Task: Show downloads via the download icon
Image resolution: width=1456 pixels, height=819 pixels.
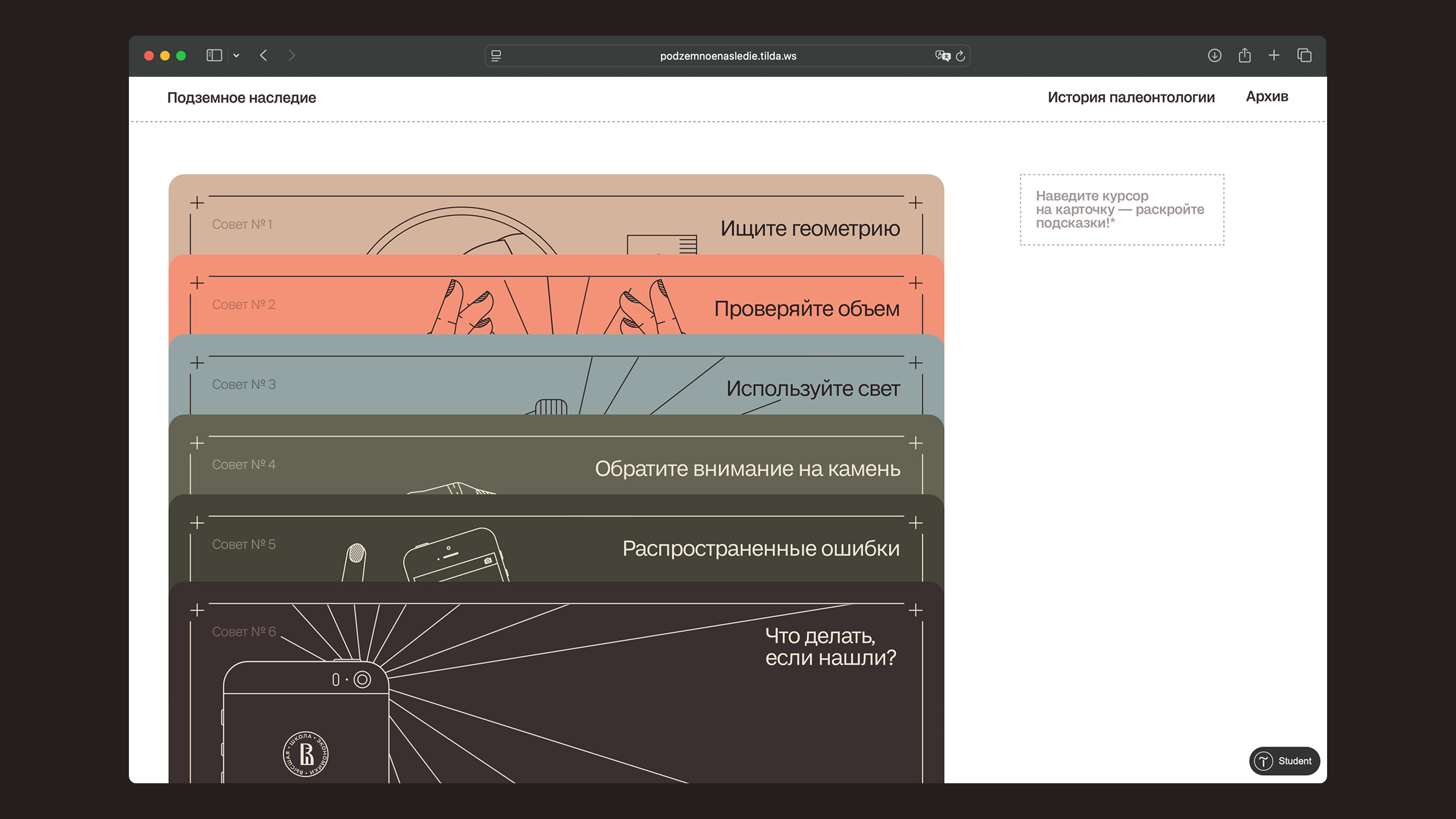Action: (x=1215, y=56)
